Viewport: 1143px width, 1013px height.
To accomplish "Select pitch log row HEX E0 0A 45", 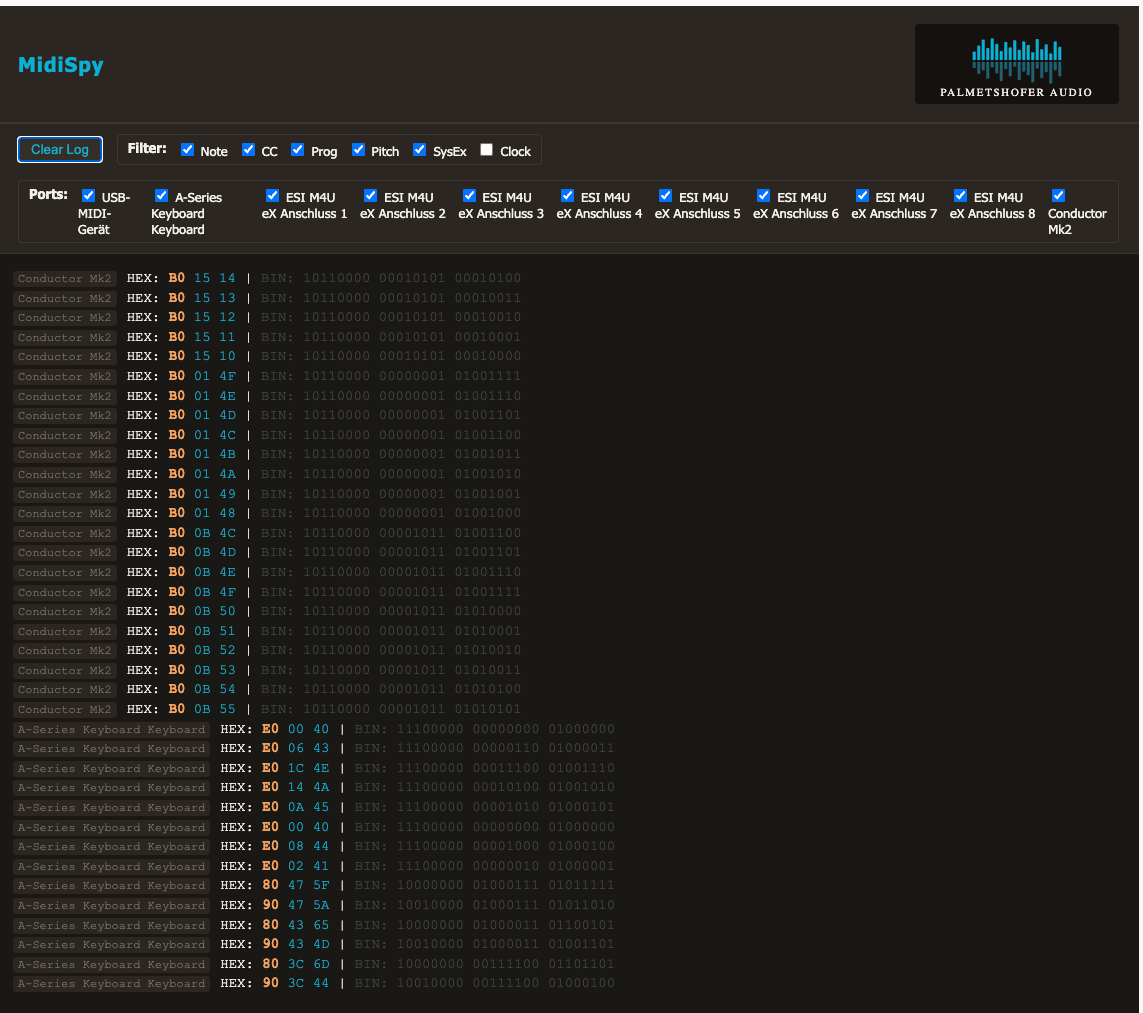I will [x=314, y=807].
